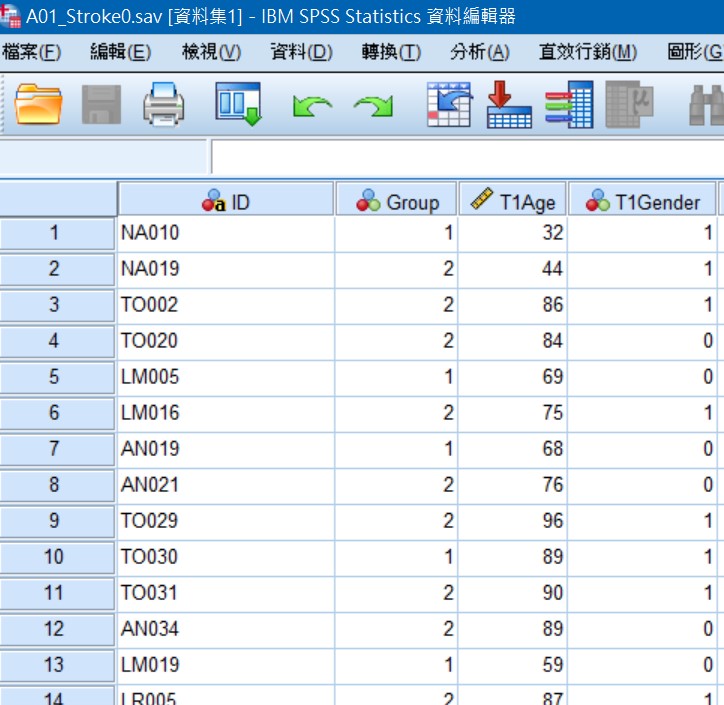Viewport: 724px width, 705px height.
Task: Open the Variables info icon
Action: (569, 104)
